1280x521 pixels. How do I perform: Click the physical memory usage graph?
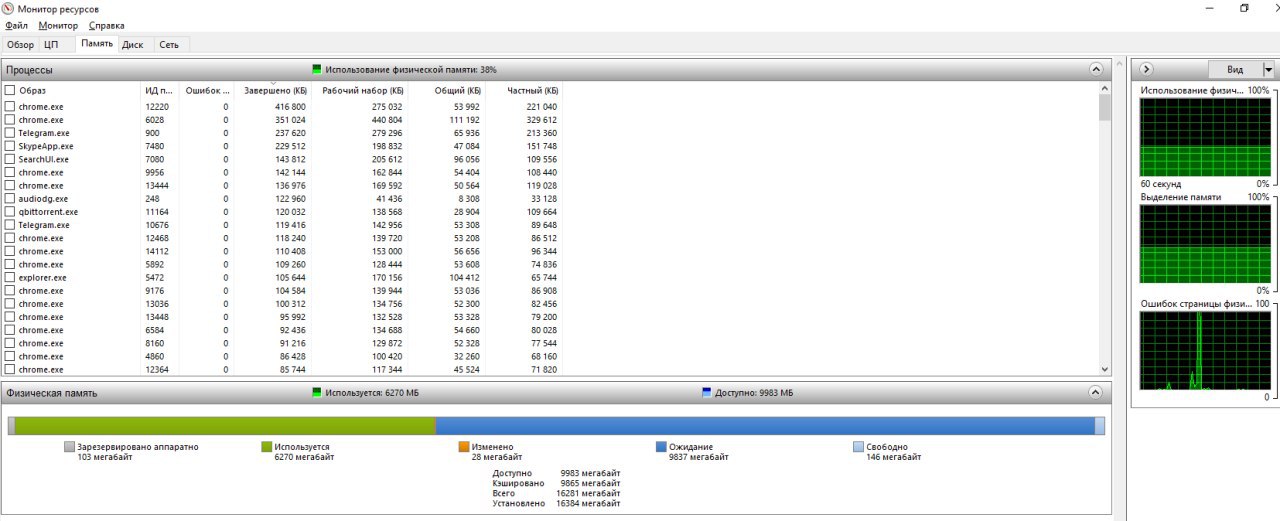[1206, 137]
